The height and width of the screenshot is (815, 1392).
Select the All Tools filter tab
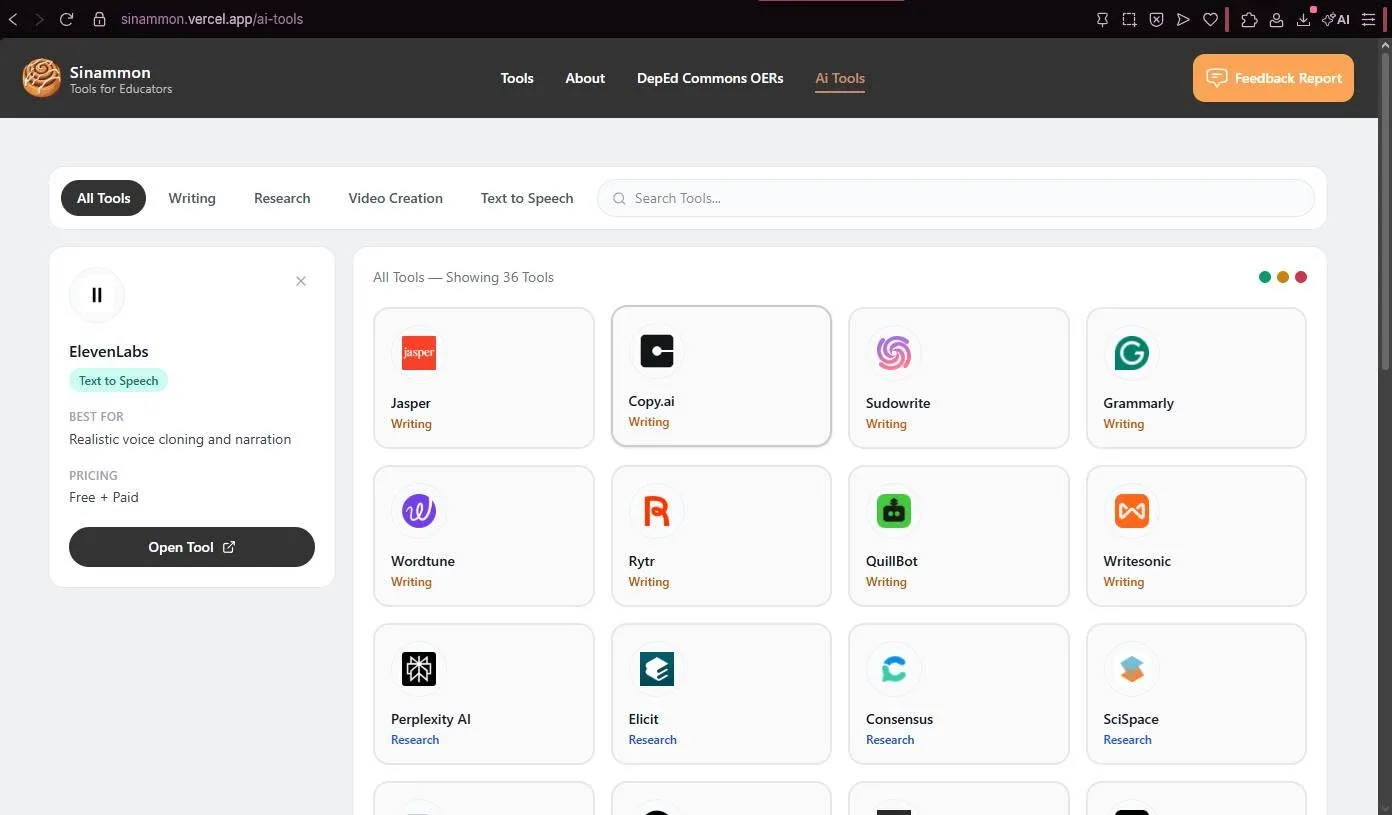click(x=104, y=198)
